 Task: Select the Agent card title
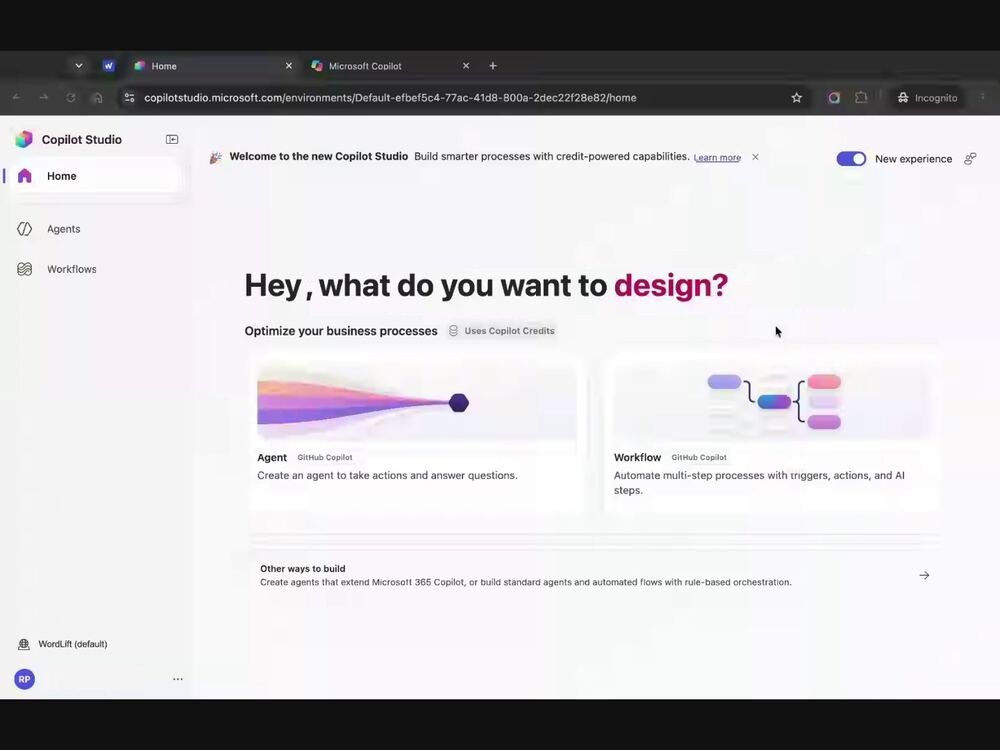(272, 457)
